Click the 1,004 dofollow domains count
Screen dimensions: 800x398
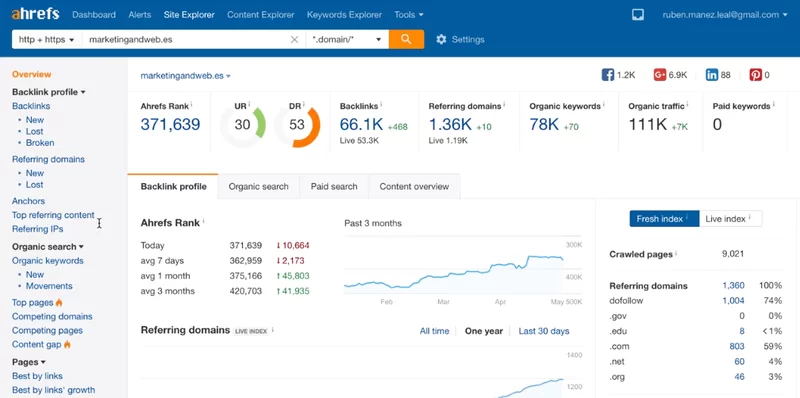tap(733, 301)
